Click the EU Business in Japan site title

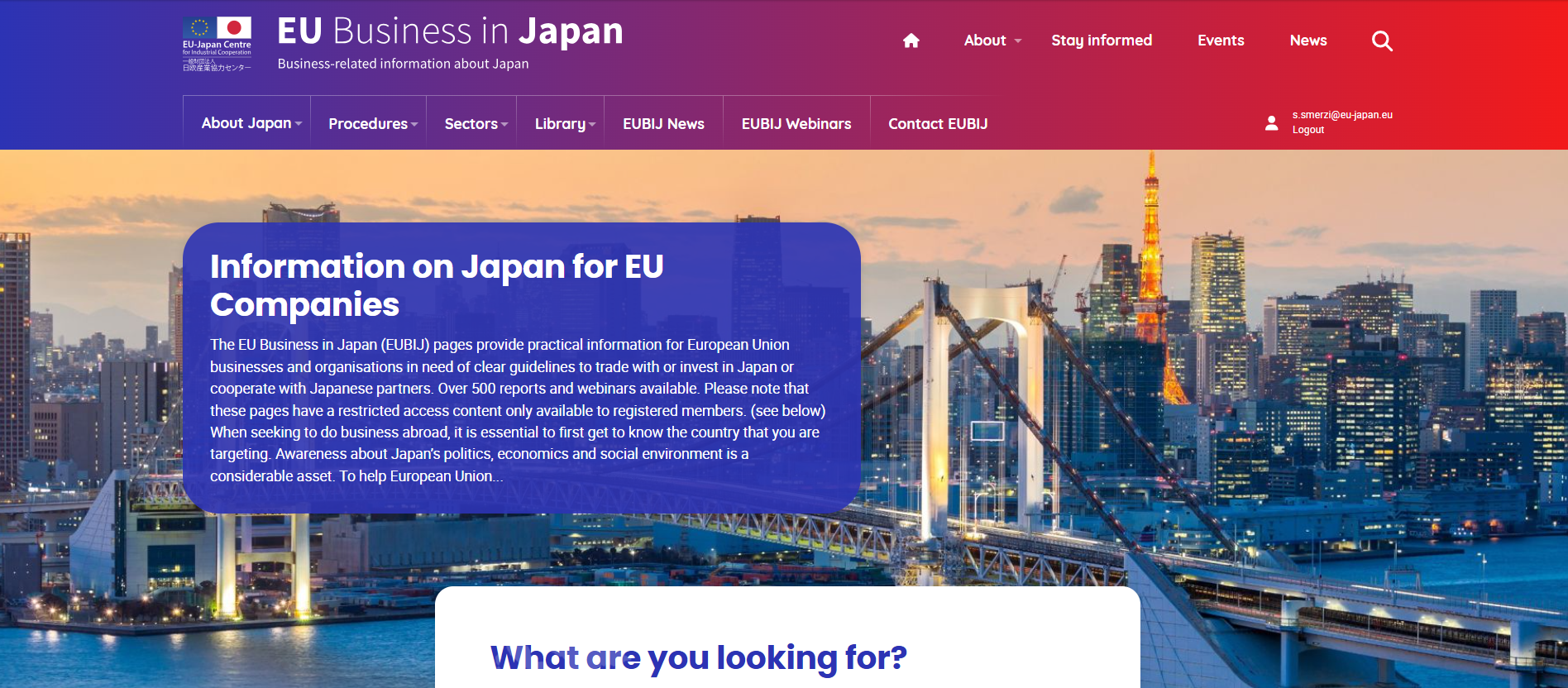click(x=450, y=32)
